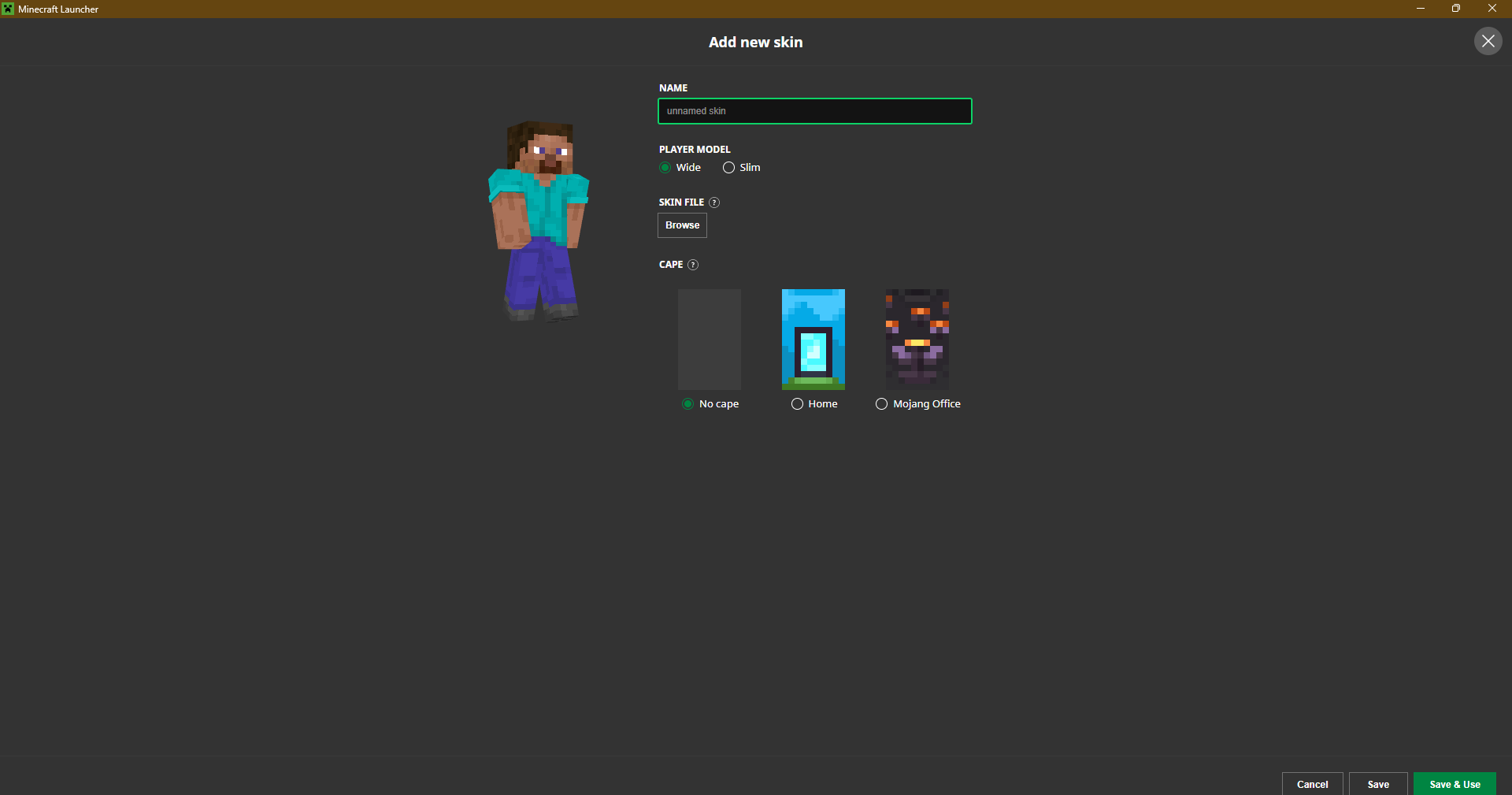This screenshot has height=795, width=1512.
Task: Click the Mojang Office cape thumbnail
Action: [917, 339]
